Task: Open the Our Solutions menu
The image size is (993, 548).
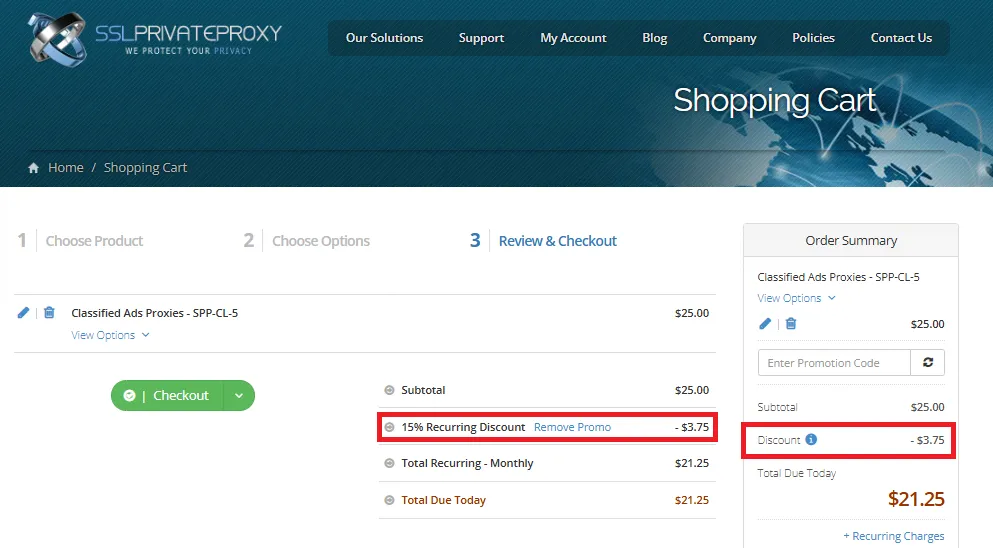Action: point(384,38)
